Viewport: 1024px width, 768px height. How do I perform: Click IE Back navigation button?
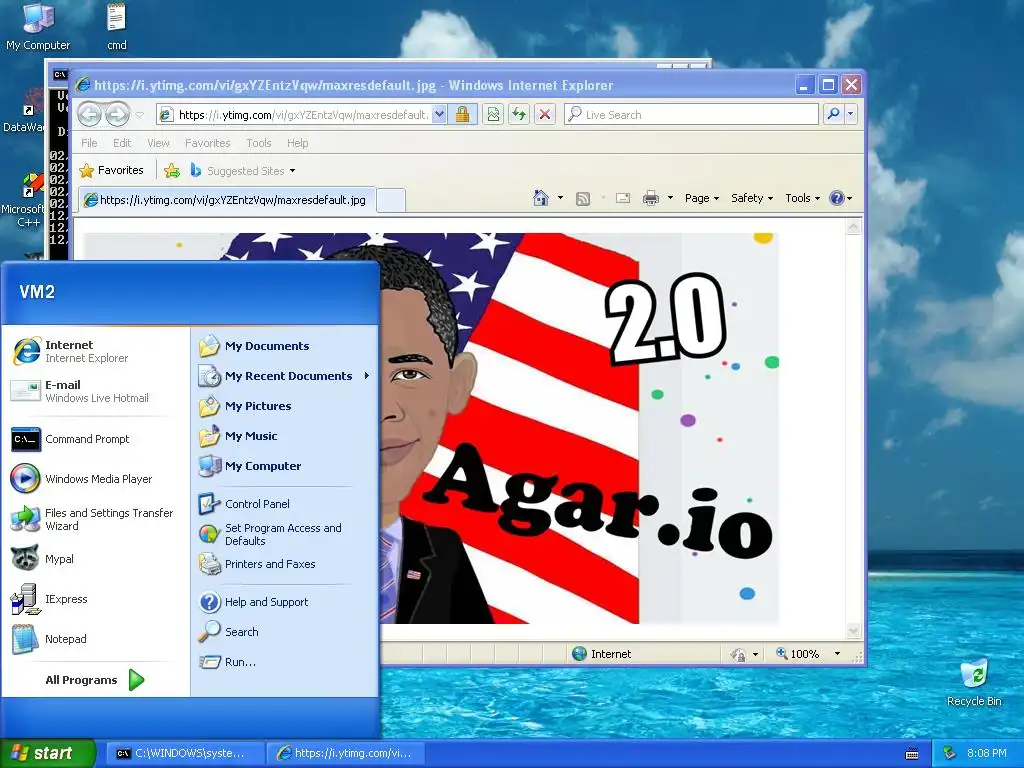(89, 114)
